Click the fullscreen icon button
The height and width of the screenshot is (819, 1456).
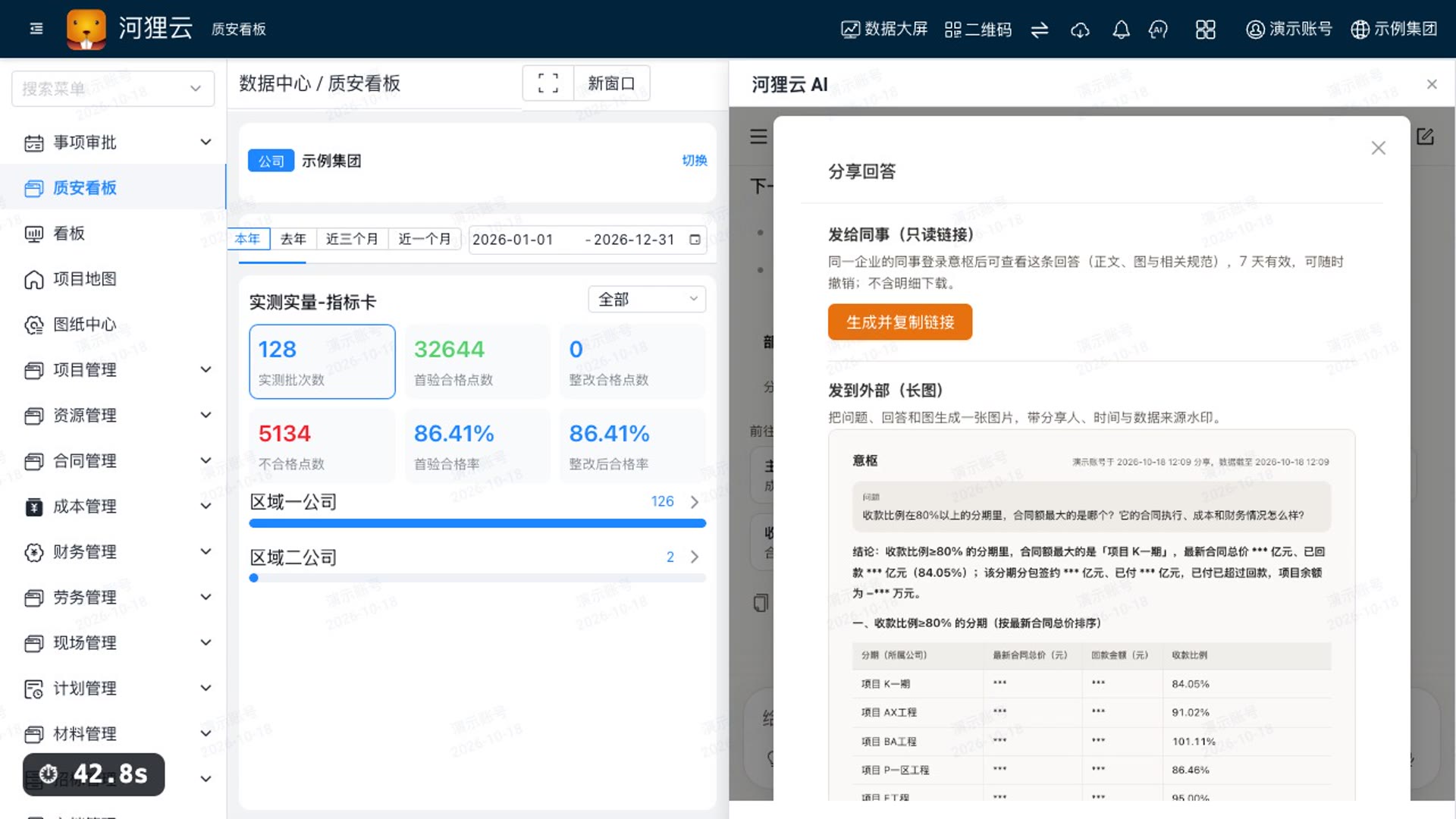548,83
